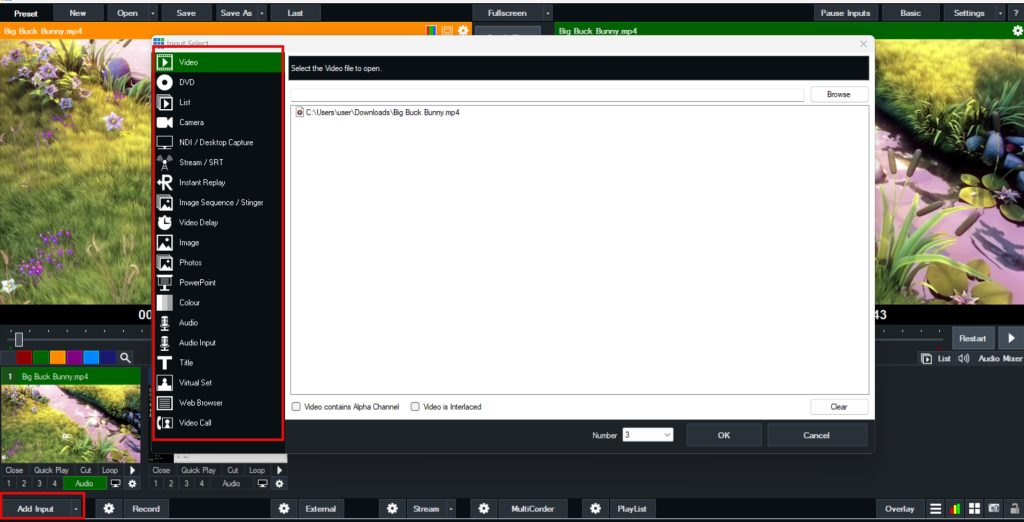1024x522 pixels.
Task: Expand the Save As arrow
Action: [262, 13]
